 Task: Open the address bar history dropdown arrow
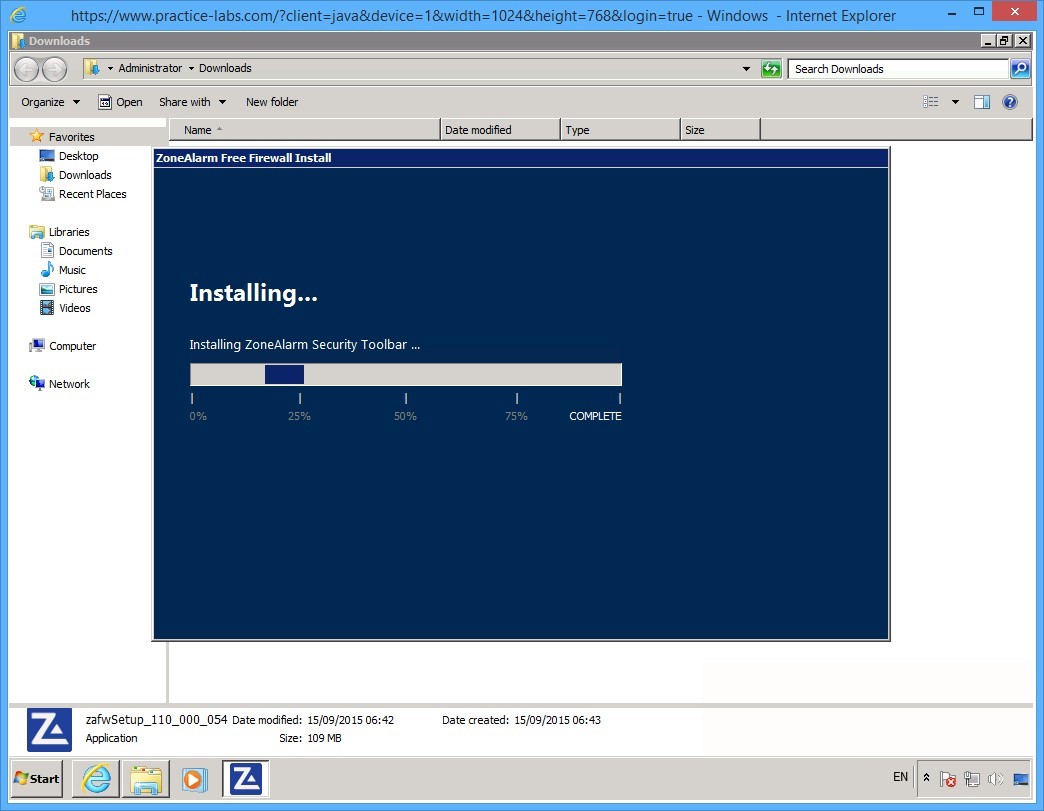(x=746, y=68)
